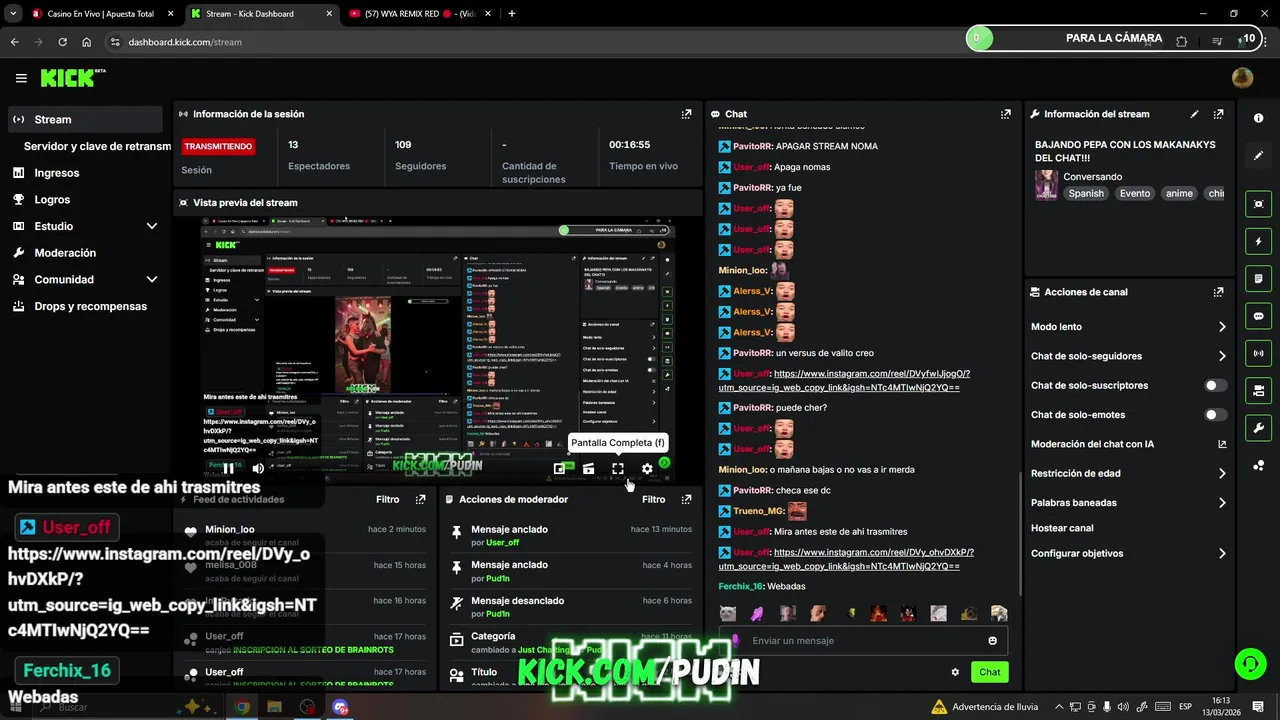Expand the Comunidad sidebar section
This screenshot has height=720, width=1280.
coord(152,280)
